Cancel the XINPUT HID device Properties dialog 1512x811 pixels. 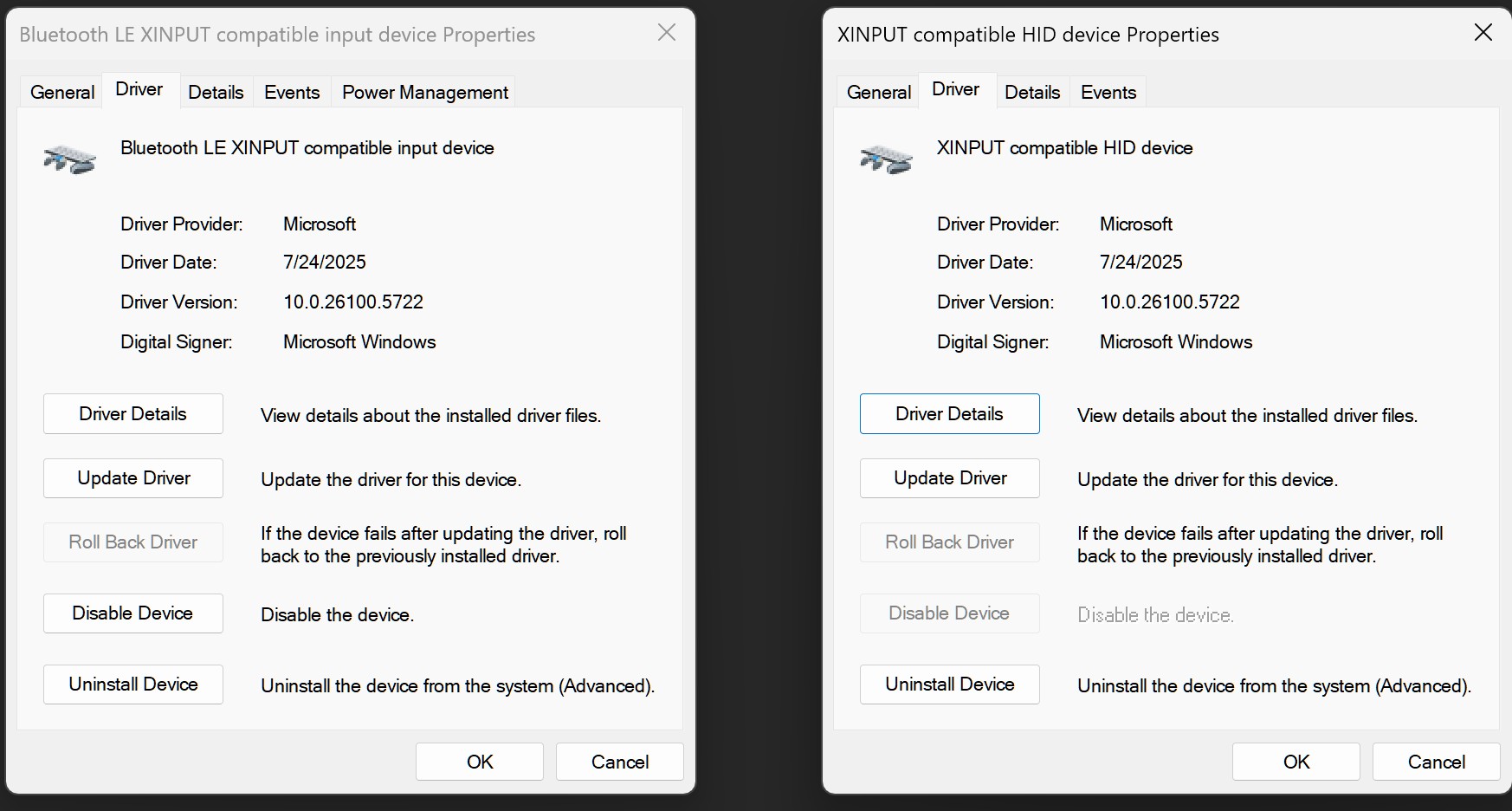tap(1437, 762)
